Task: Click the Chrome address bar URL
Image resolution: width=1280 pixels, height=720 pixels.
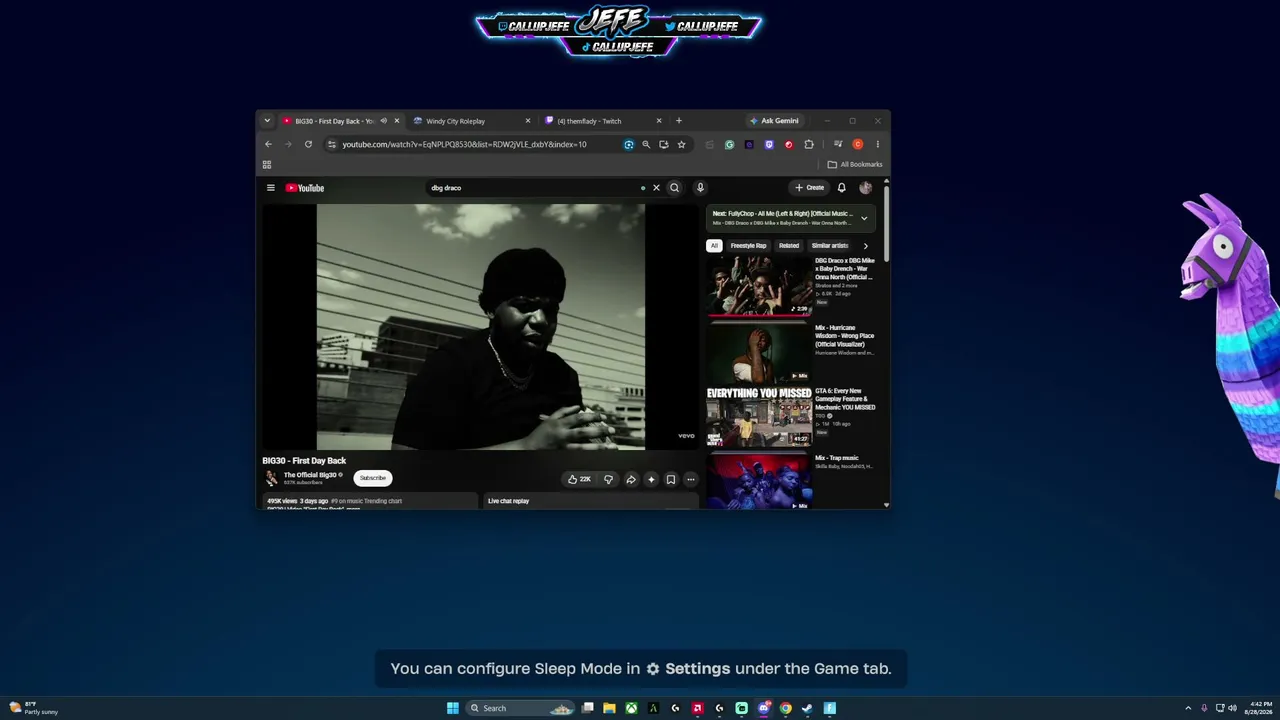Action: coord(465,144)
